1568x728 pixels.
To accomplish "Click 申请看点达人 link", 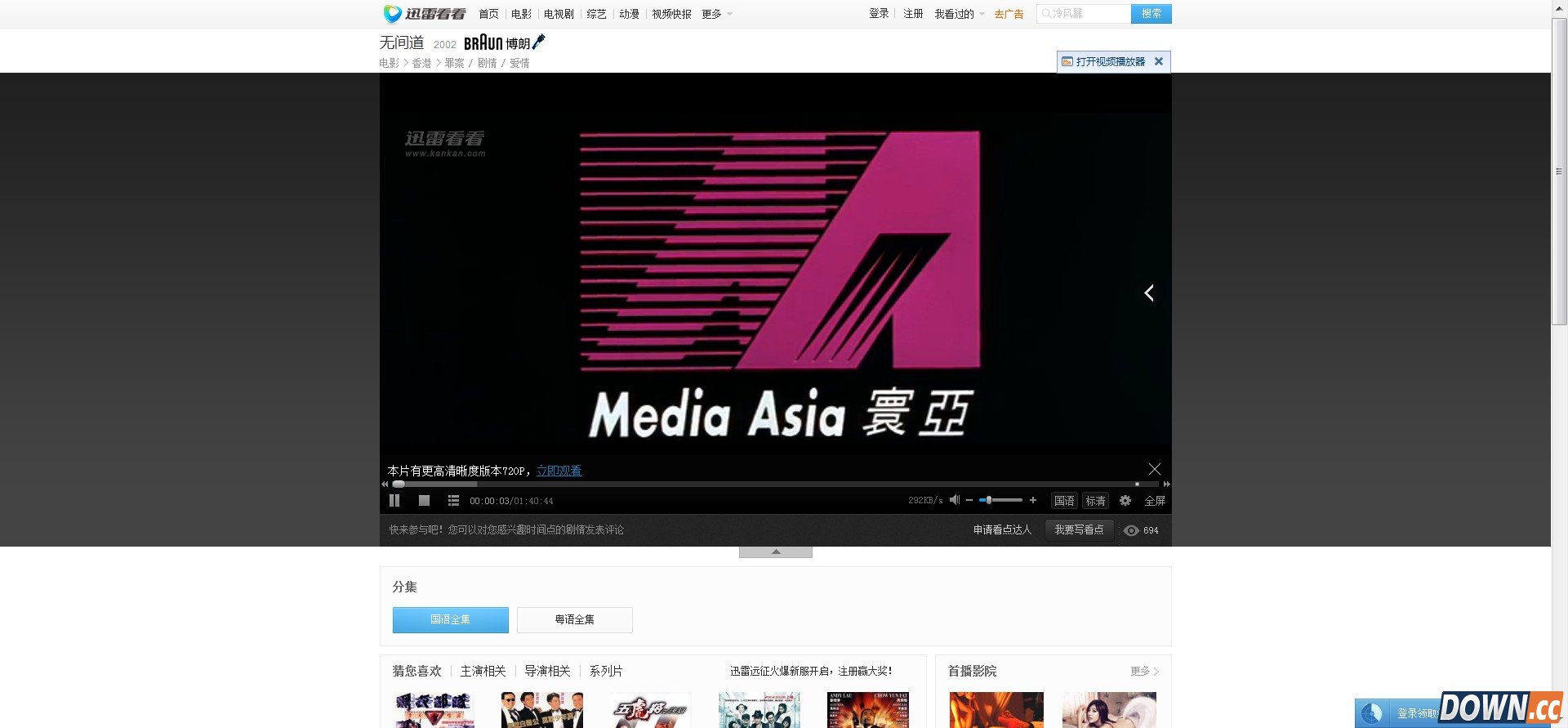I will tap(1002, 530).
